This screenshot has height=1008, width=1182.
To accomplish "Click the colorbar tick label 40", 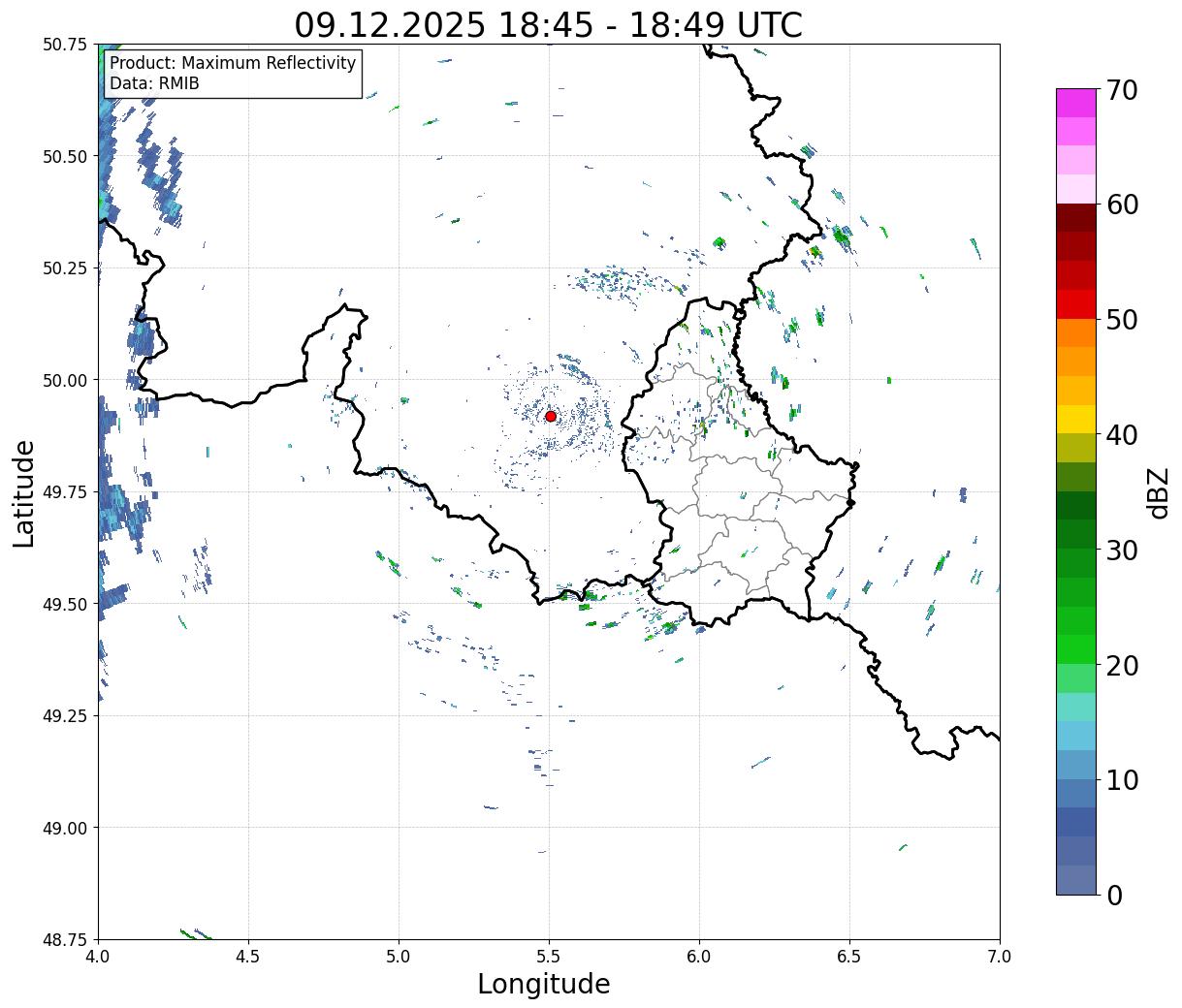I will 1122,434.
